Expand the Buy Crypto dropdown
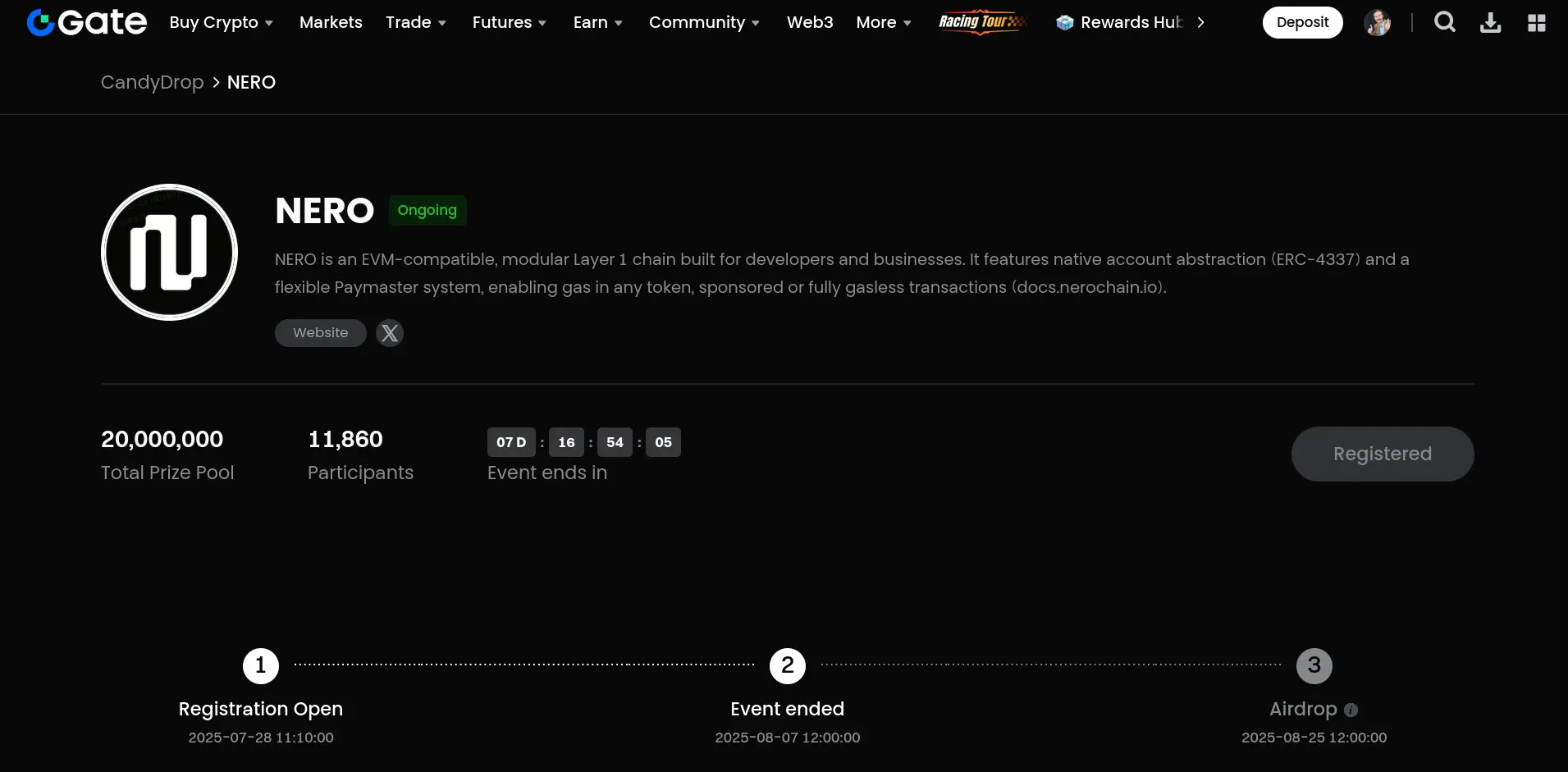This screenshot has width=1568, height=772. coord(221,22)
